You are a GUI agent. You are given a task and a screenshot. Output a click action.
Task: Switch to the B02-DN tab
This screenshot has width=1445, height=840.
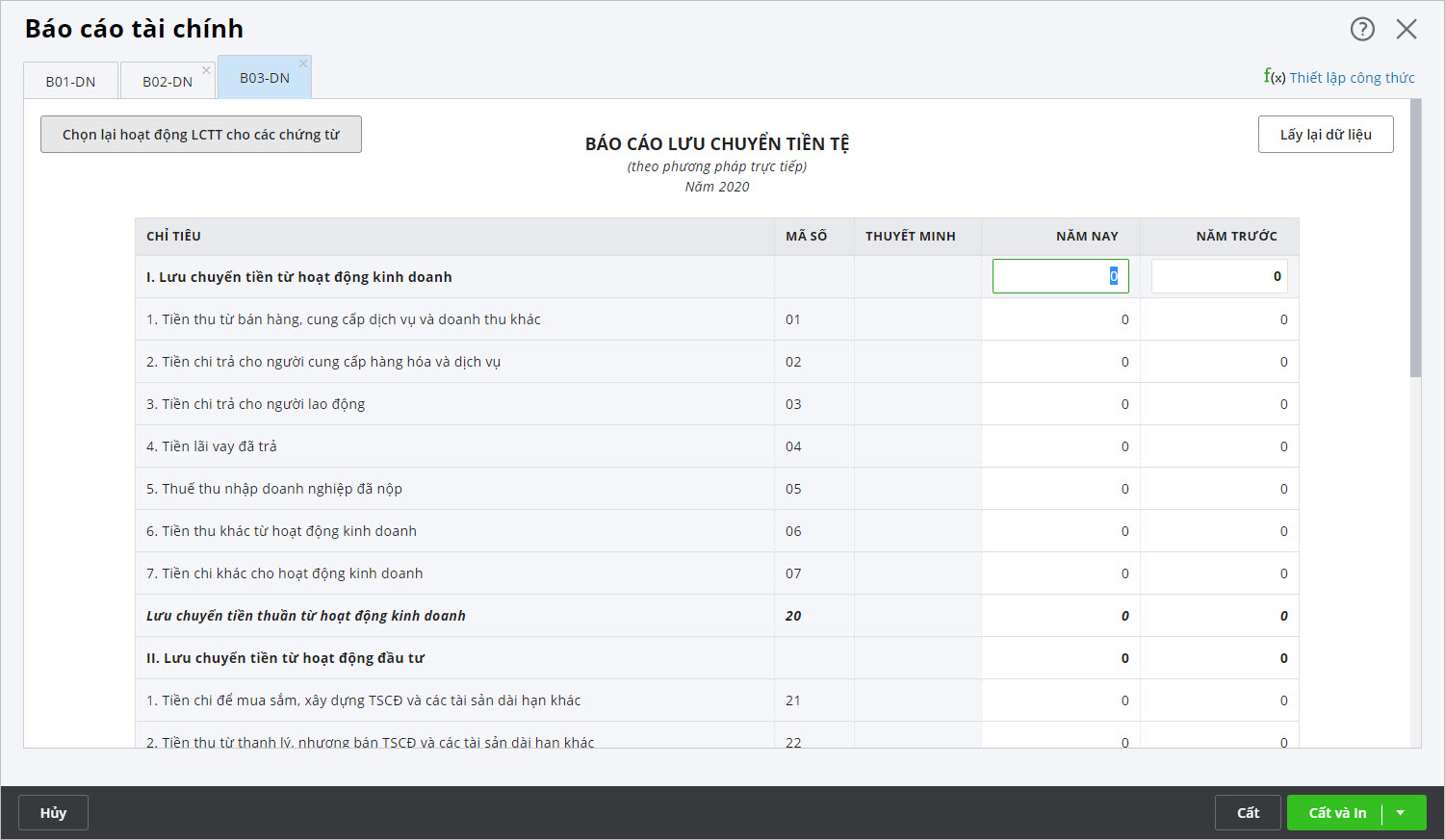pos(167,82)
